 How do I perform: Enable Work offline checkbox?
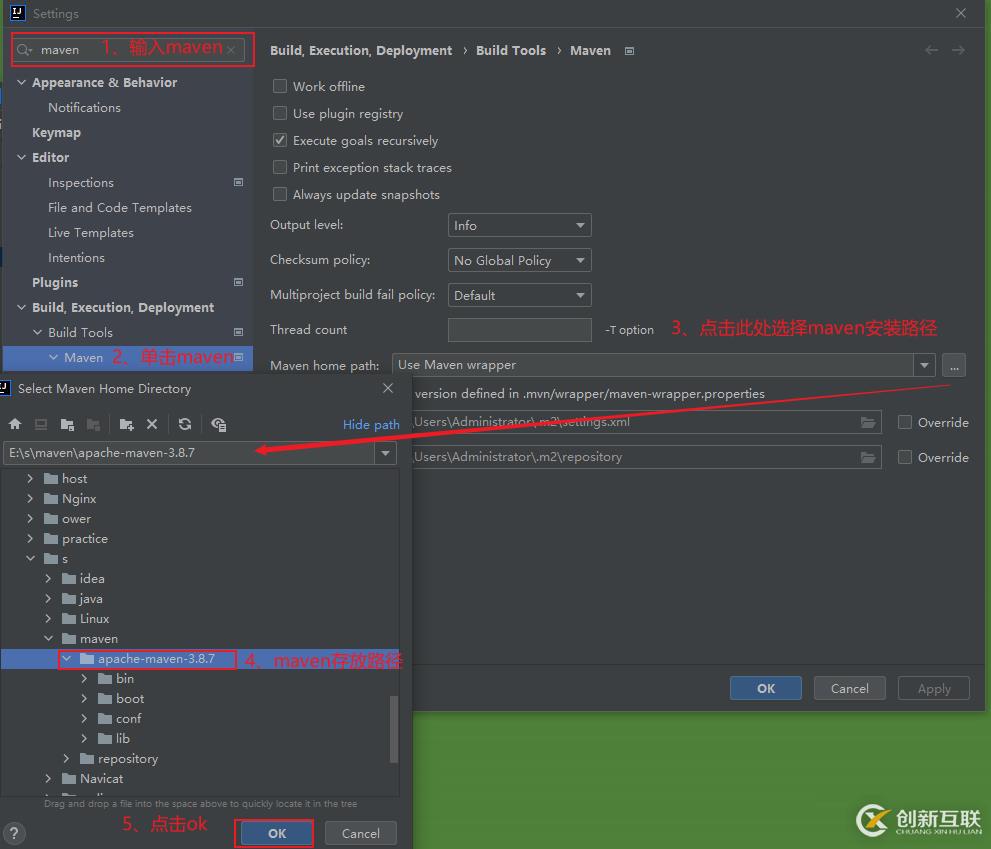[279, 86]
